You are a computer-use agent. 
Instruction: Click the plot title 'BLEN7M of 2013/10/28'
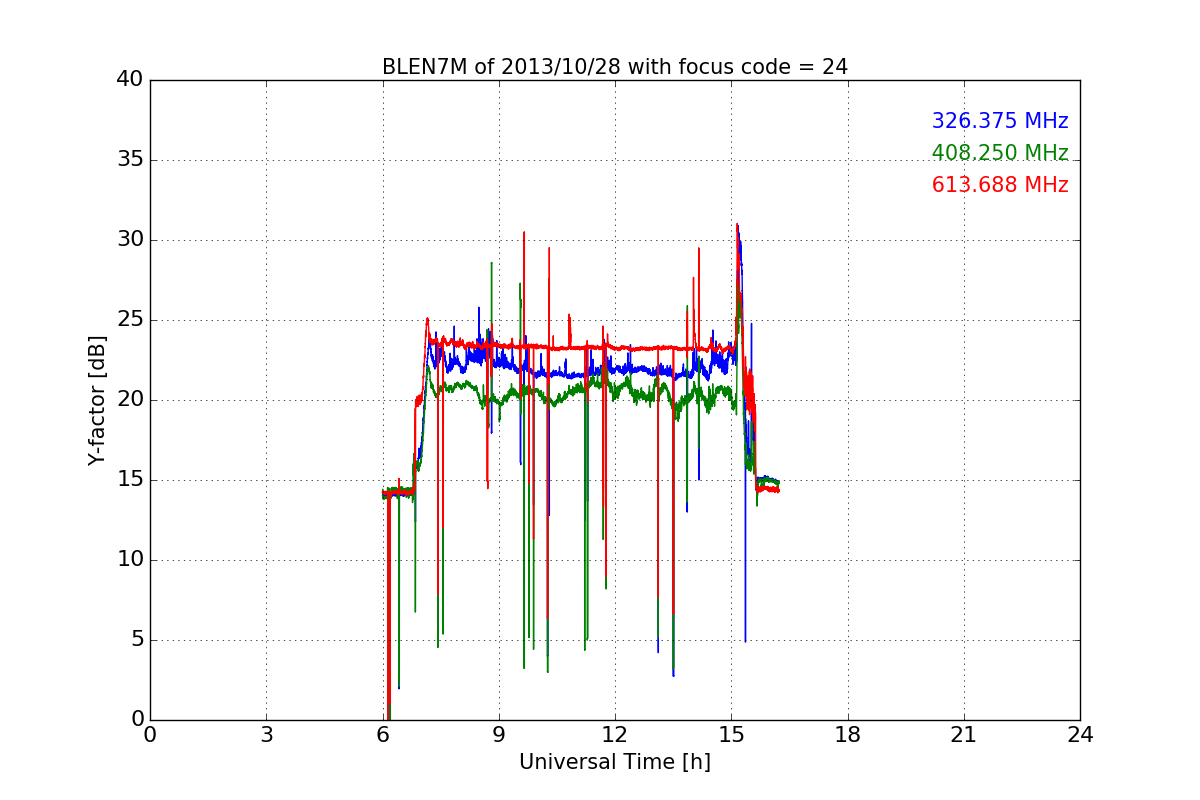[614, 67]
